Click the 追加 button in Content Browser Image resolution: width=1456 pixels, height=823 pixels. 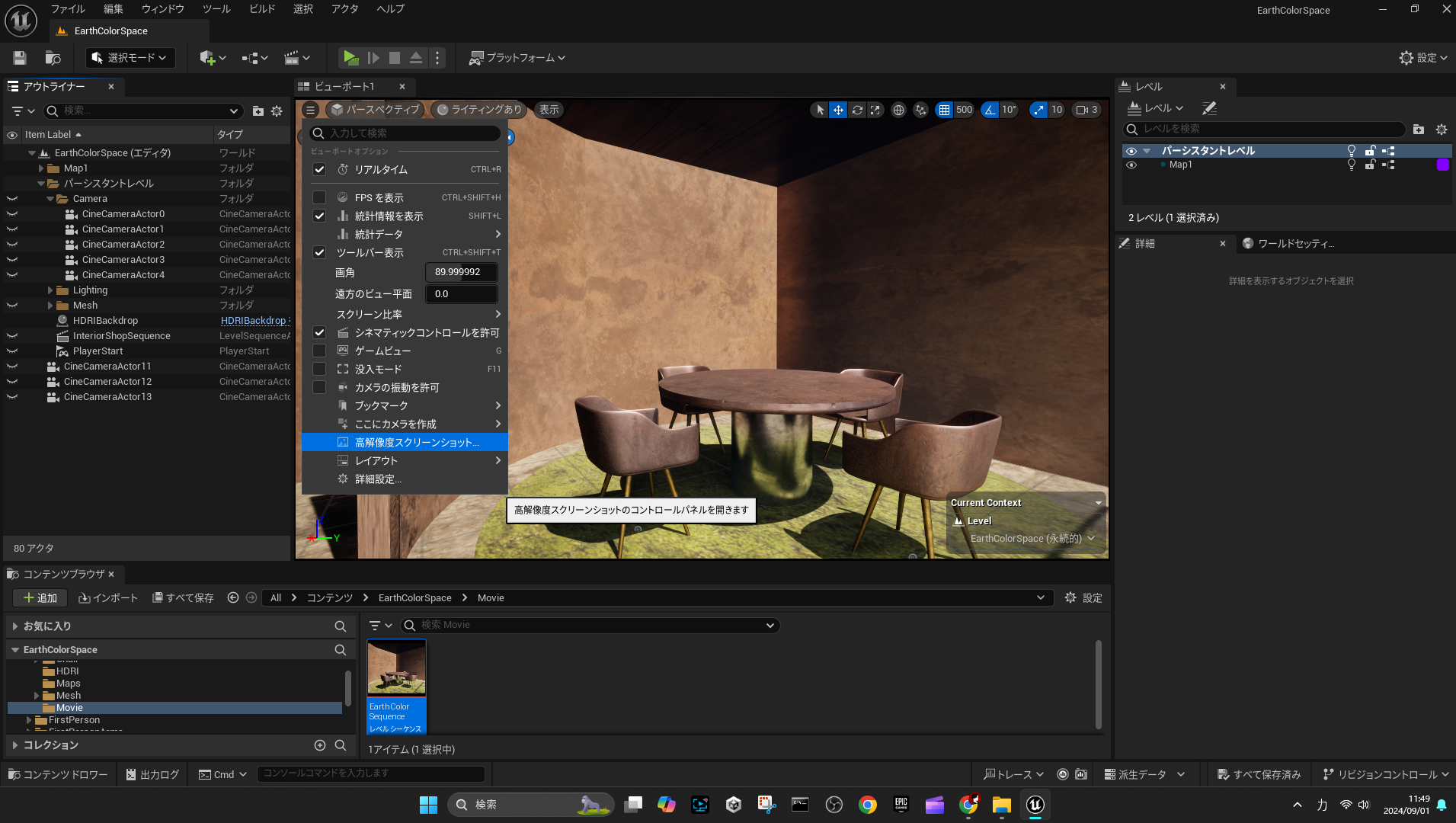pos(40,597)
